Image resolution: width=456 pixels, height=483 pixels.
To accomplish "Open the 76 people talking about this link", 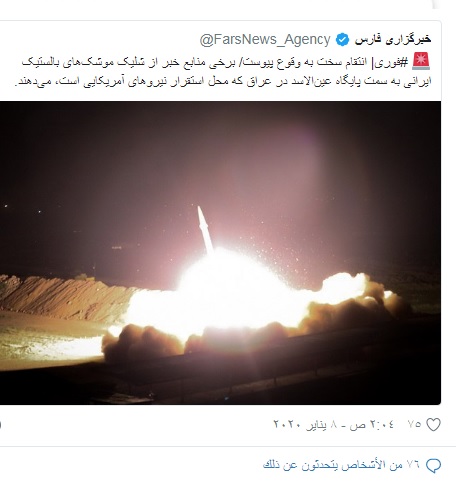I will click(341, 465).
